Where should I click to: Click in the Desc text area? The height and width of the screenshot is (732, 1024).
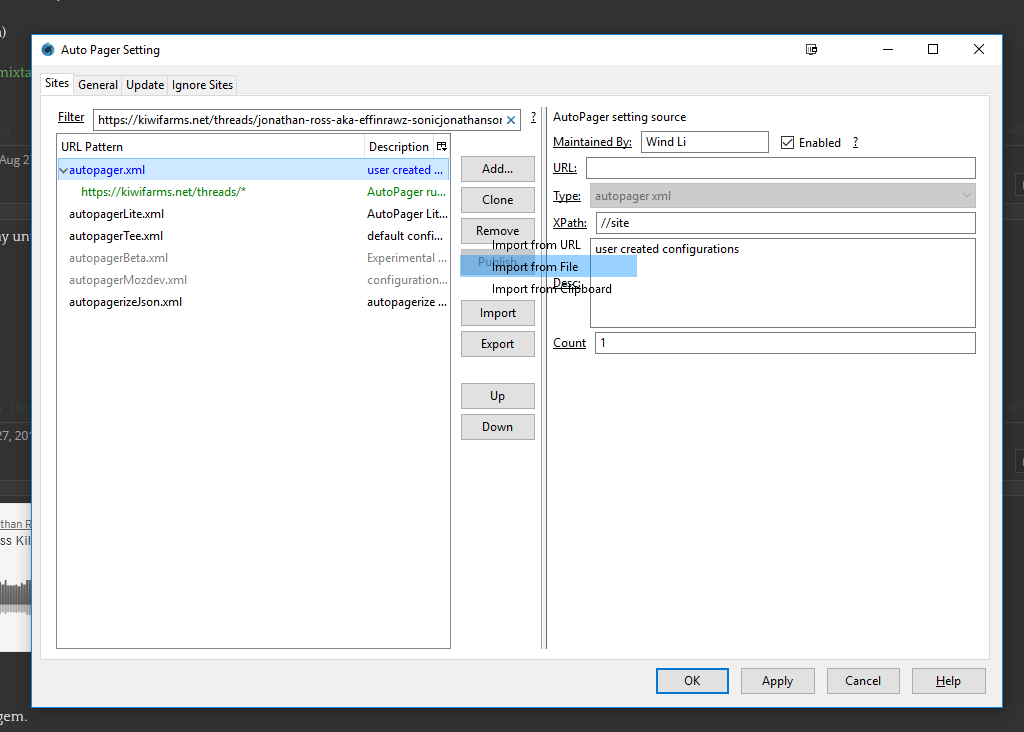point(783,283)
